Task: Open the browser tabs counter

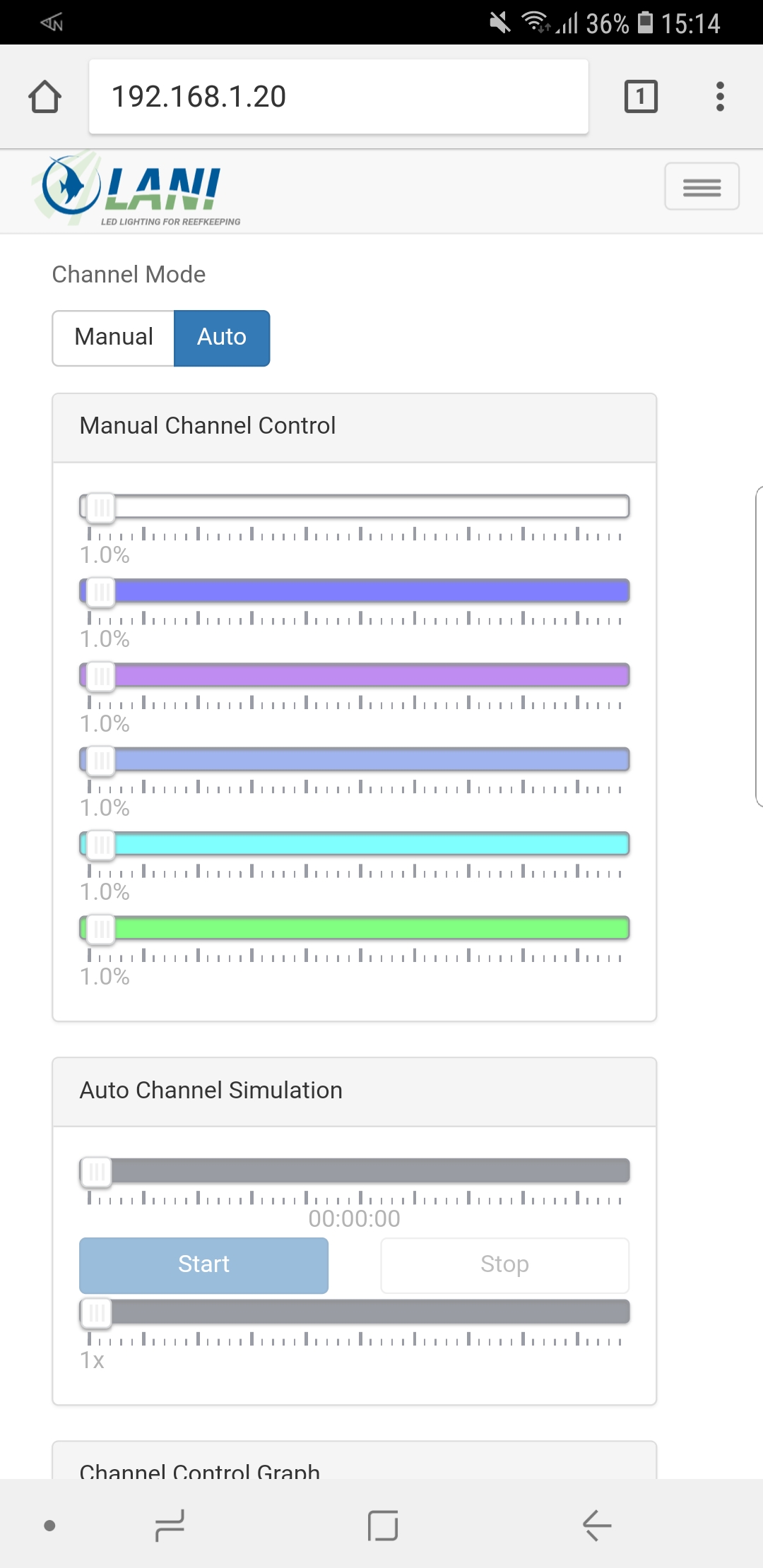Action: click(641, 97)
